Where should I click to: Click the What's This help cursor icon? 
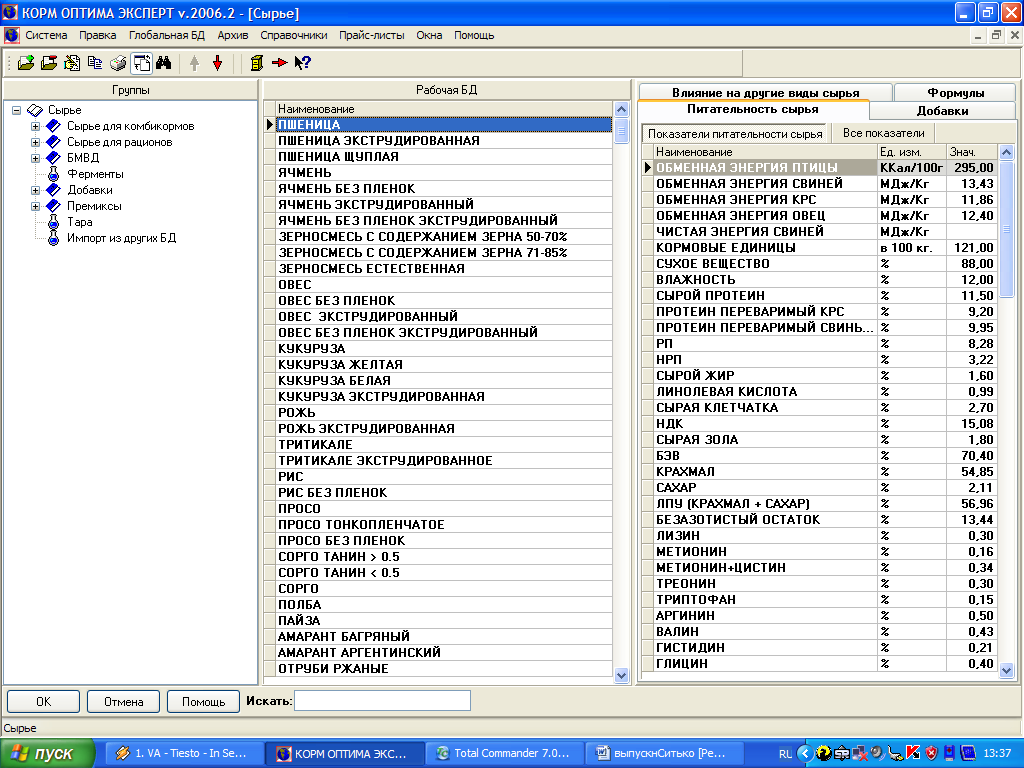tap(302, 63)
